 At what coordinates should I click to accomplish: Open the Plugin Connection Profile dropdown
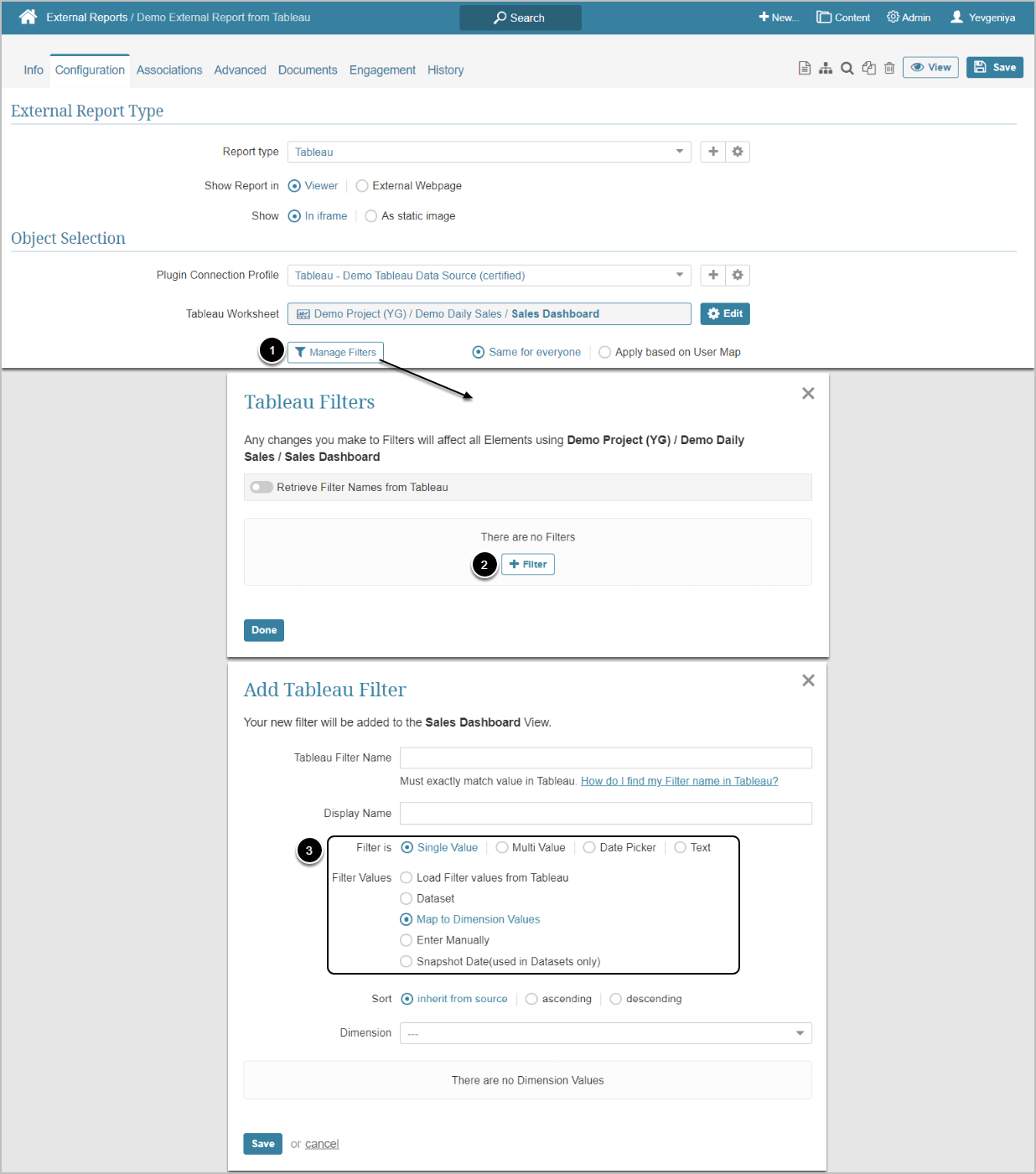coord(490,275)
